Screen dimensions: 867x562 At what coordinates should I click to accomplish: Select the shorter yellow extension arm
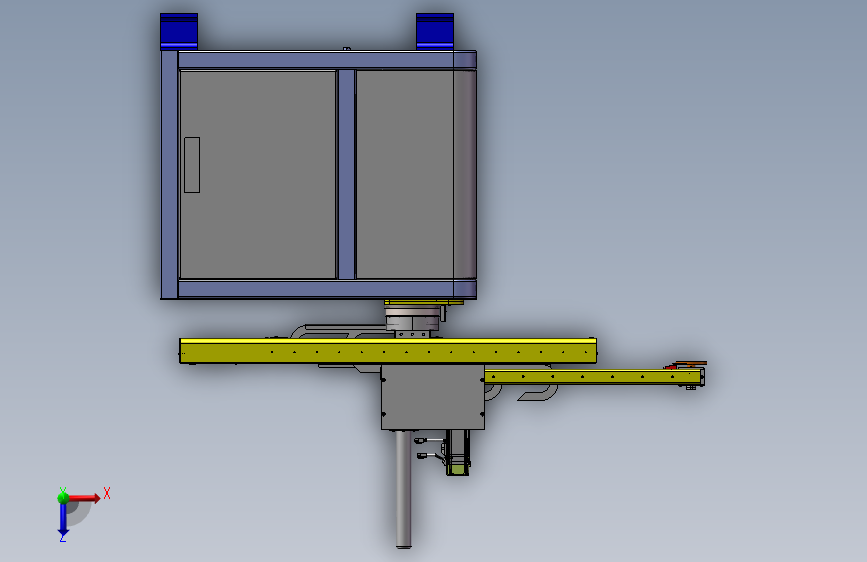point(593,377)
